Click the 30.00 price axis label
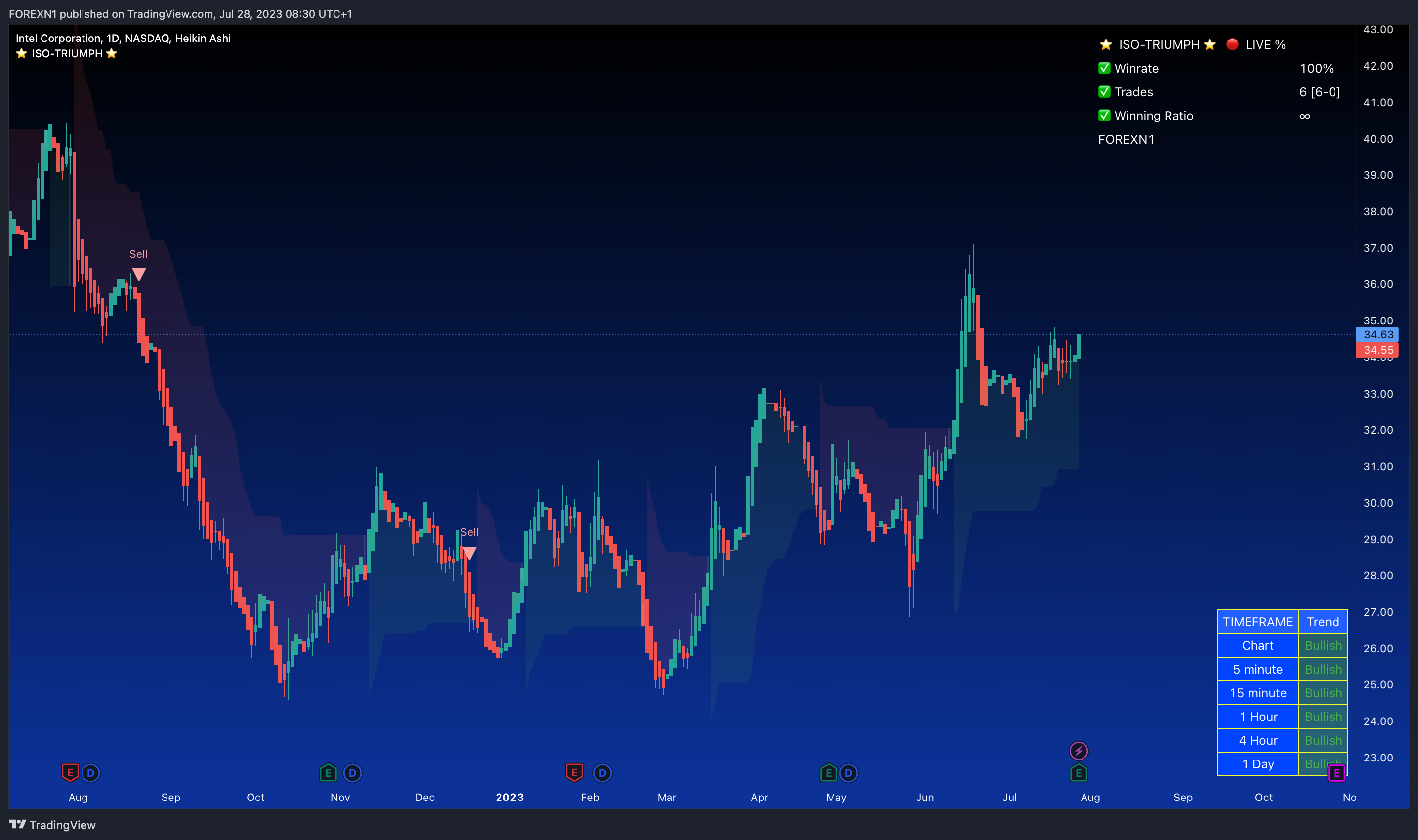This screenshot has height=840, width=1418. (x=1378, y=503)
